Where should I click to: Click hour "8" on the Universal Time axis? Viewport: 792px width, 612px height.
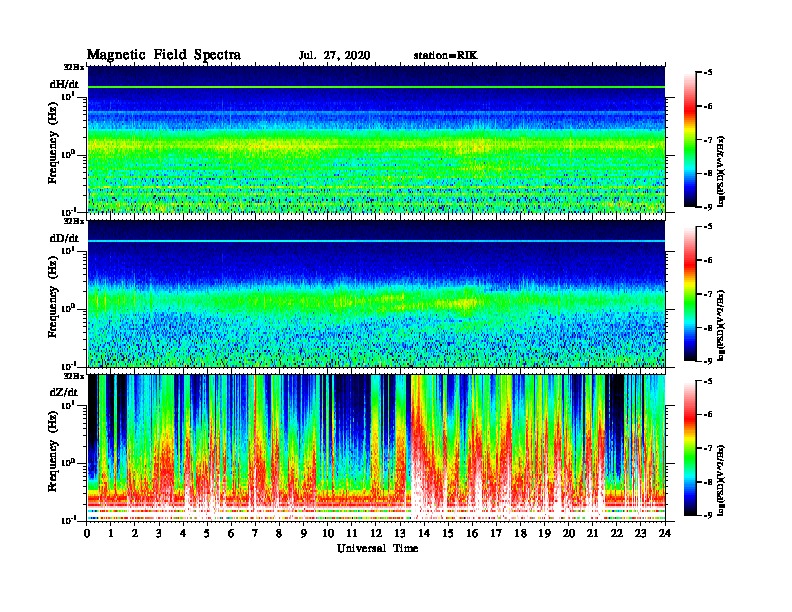(280, 534)
